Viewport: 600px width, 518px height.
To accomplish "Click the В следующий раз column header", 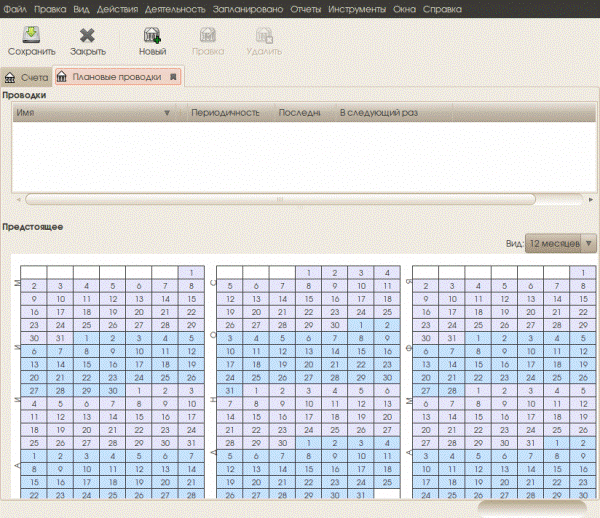I will pos(378,113).
